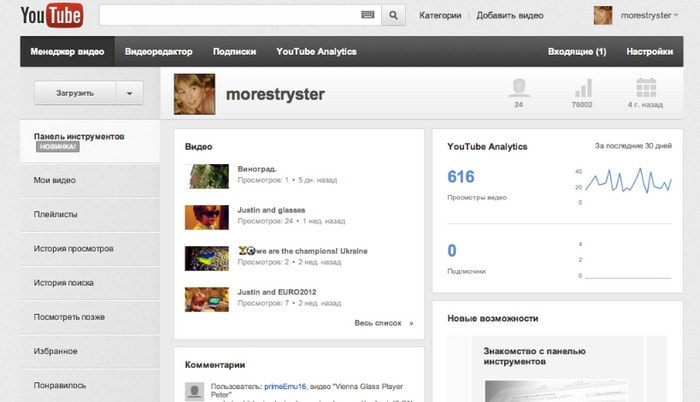Click the Видео section heading
Screen dimensions: 700x402
pyautogui.click(x=199, y=147)
